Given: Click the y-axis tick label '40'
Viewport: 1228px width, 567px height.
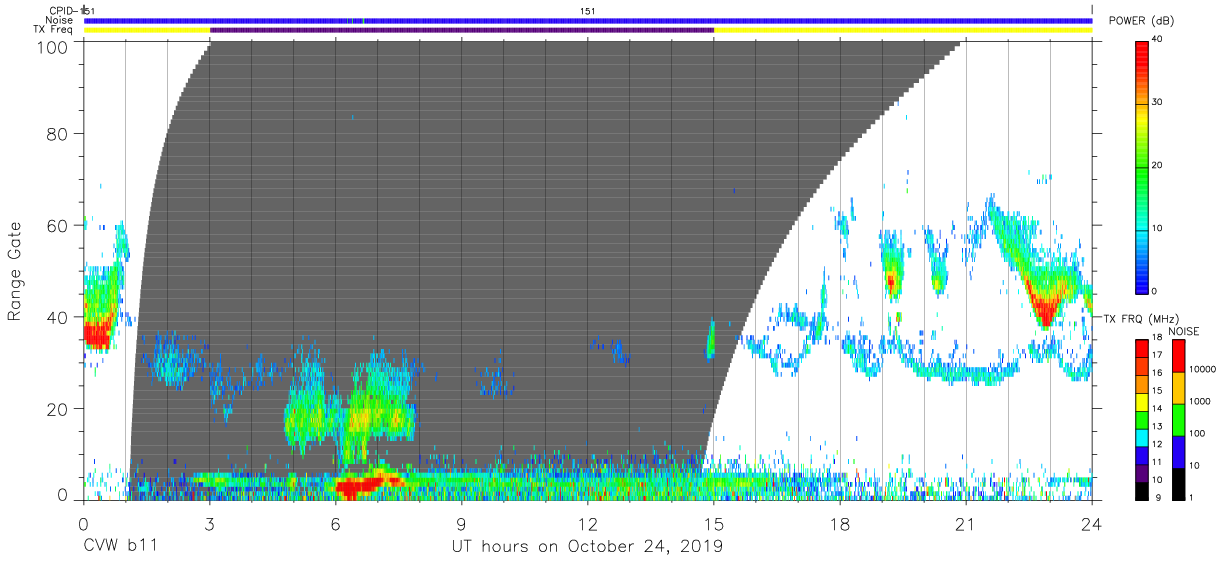Looking at the screenshot, I should 59,317.
